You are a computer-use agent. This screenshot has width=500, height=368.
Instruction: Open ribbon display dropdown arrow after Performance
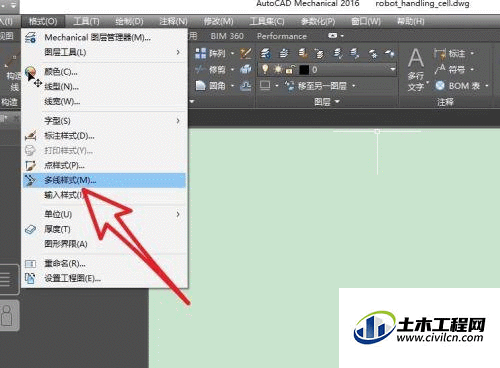(x=342, y=36)
